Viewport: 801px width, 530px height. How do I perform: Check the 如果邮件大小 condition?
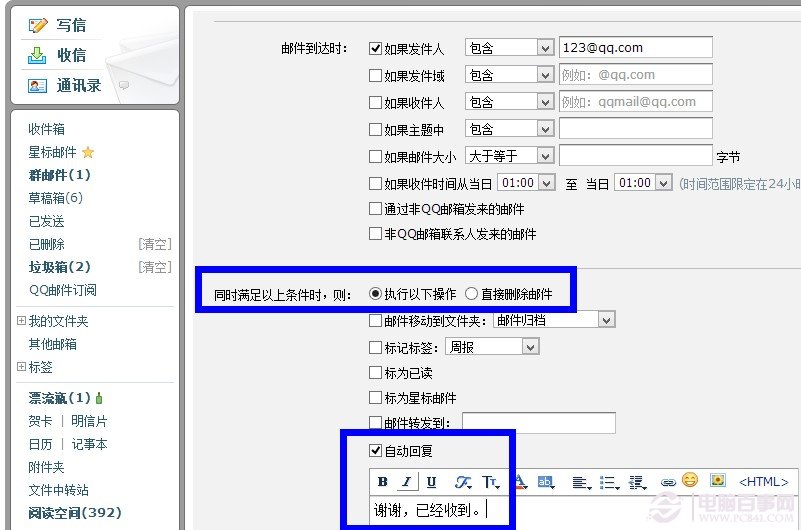coord(375,156)
